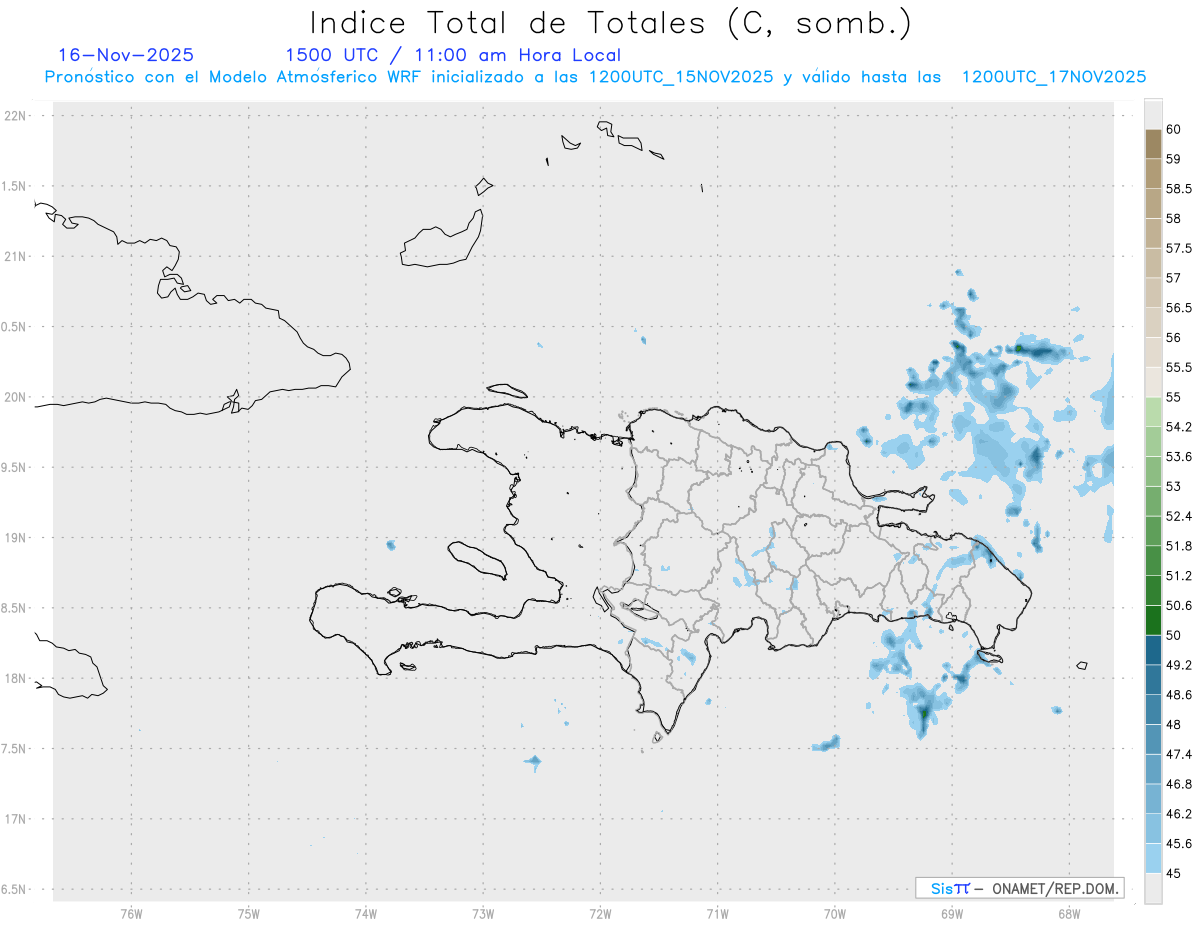Click the '70W' longitude label
1200x927 pixels.
pos(835,914)
